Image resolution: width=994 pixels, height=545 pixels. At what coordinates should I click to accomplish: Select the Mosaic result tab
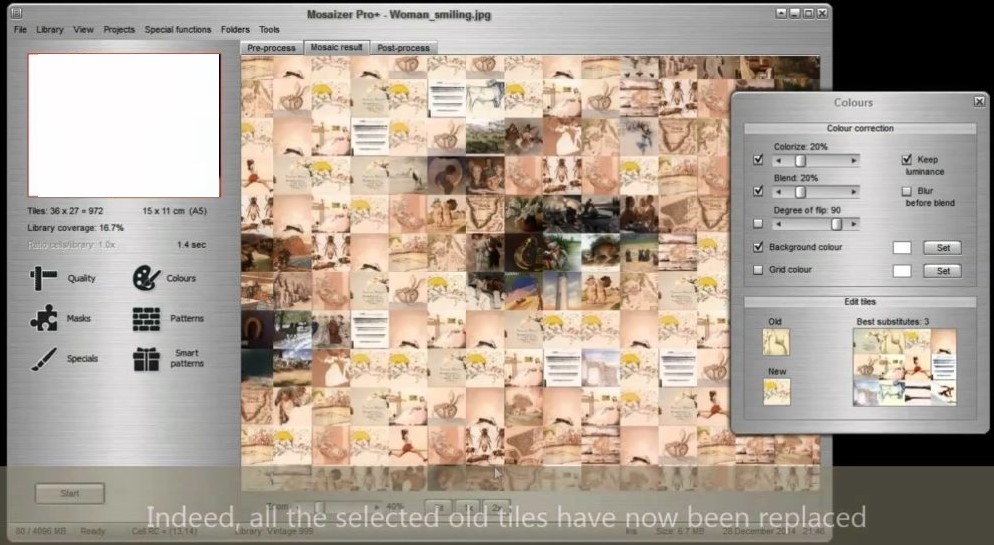click(337, 47)
